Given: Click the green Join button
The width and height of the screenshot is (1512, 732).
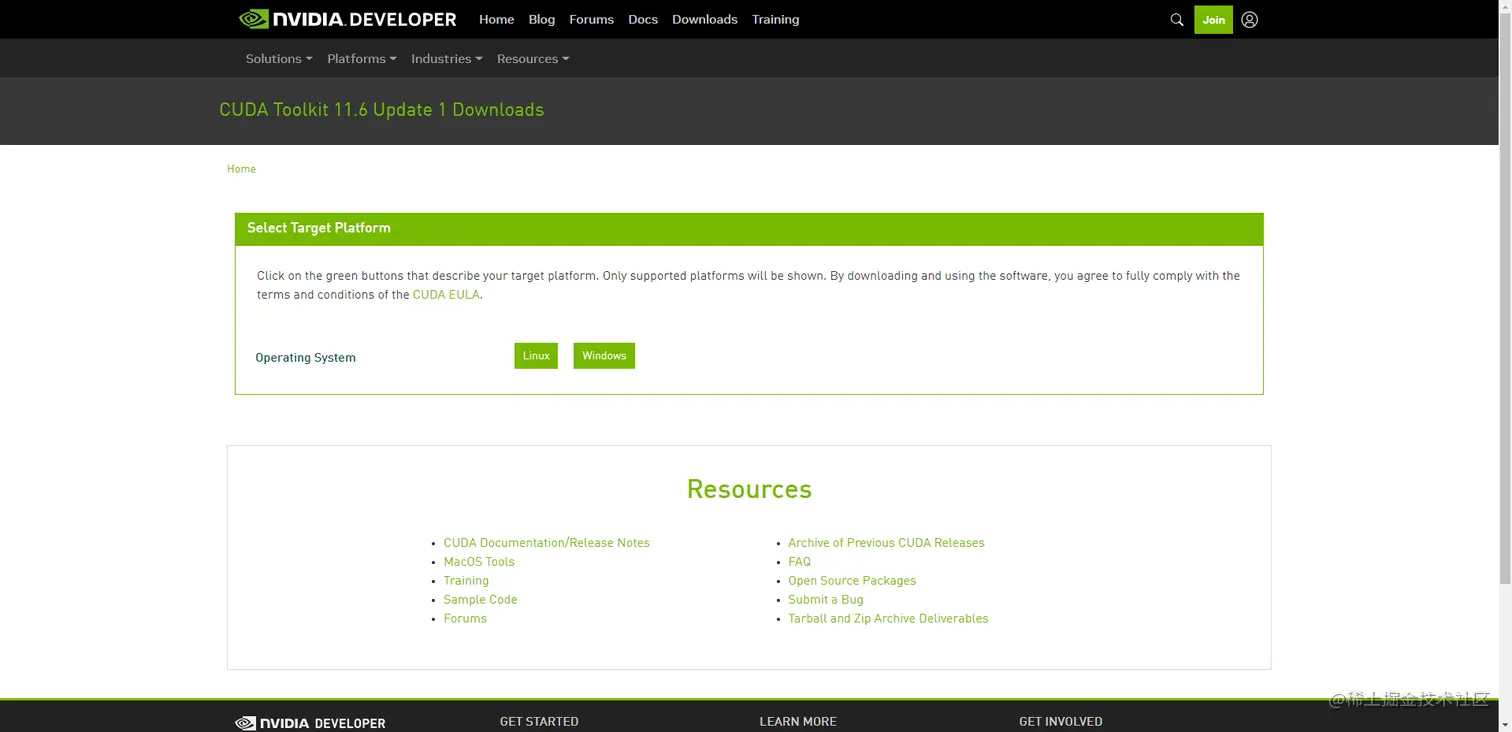Looking at the screenshot, I should click(1213, 19).
